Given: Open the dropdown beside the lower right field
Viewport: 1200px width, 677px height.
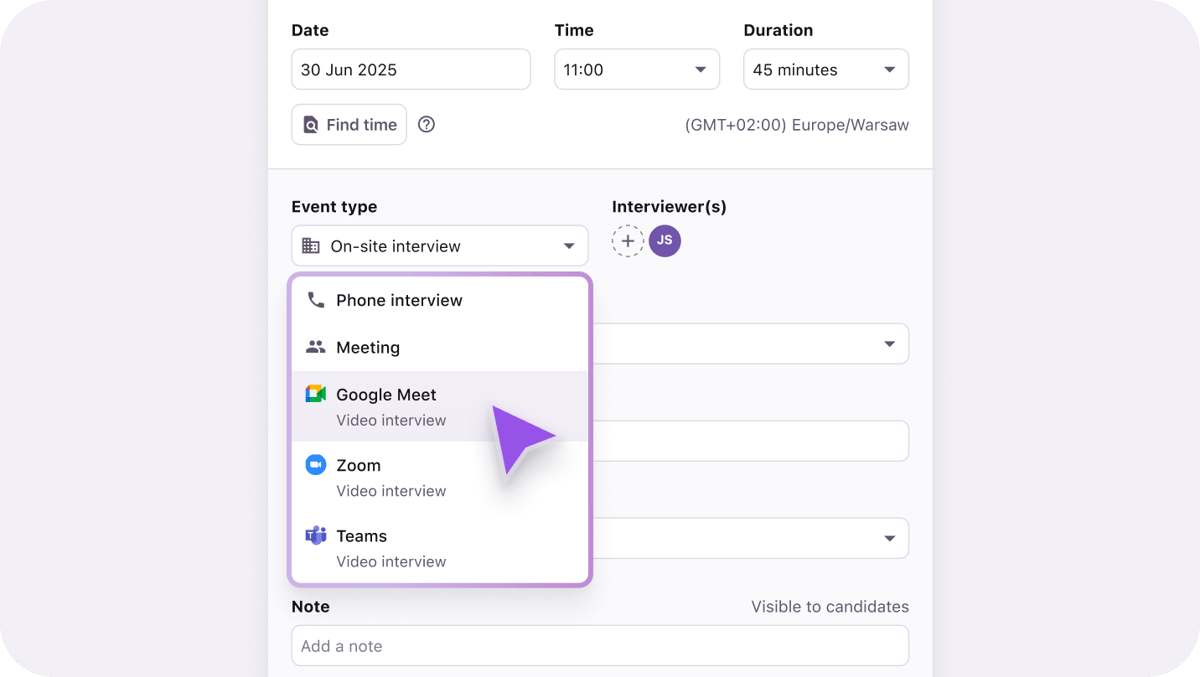Looking at the screenshot, I should [889, 538].
